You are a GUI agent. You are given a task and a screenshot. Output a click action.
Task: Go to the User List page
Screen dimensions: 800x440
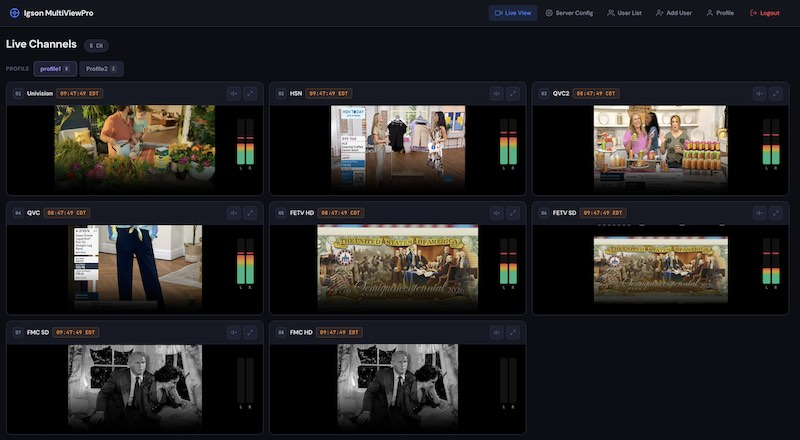[x=624, y=13]
